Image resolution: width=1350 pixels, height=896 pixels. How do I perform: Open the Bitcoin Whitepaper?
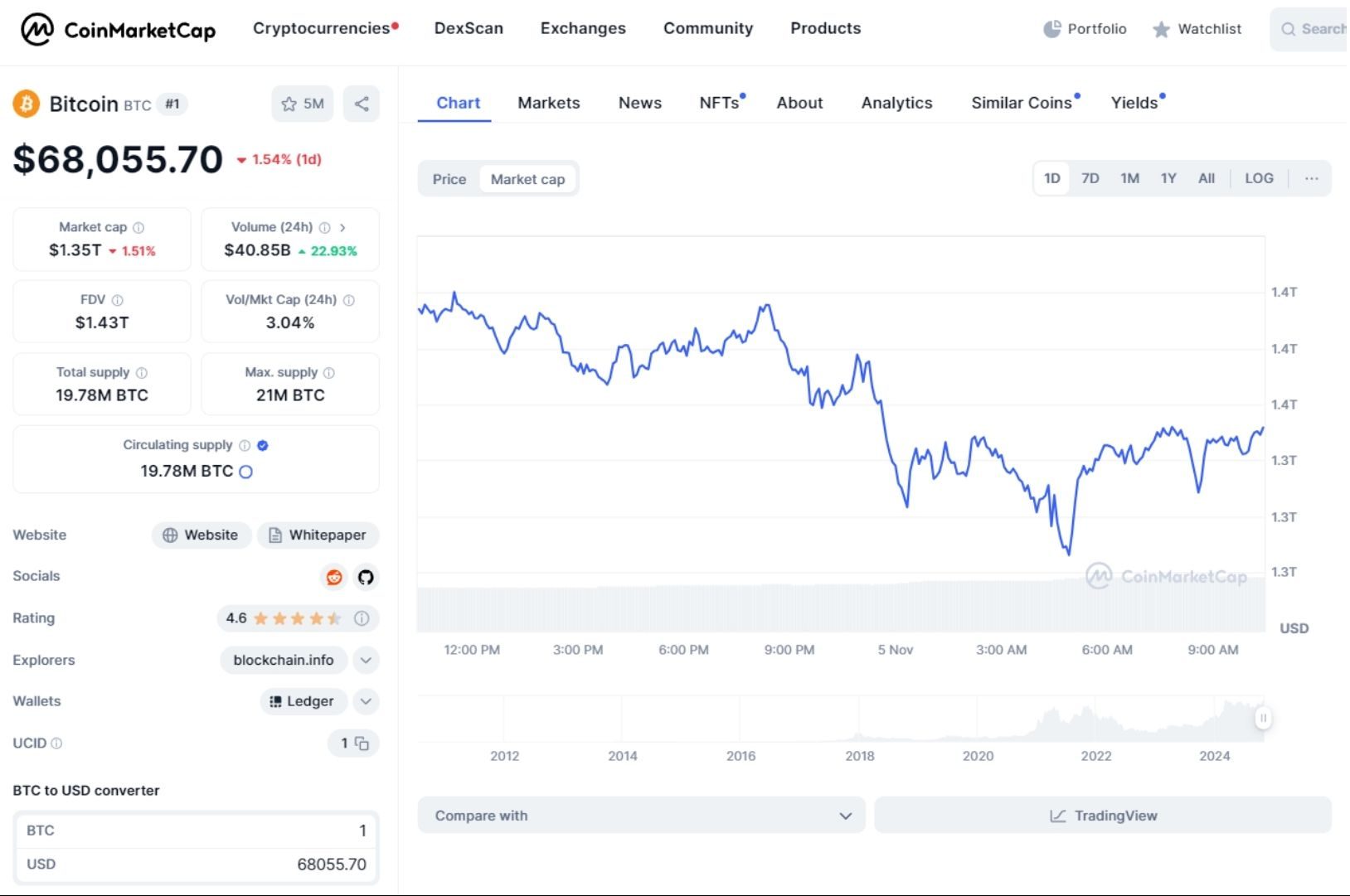tap(318, 535)
